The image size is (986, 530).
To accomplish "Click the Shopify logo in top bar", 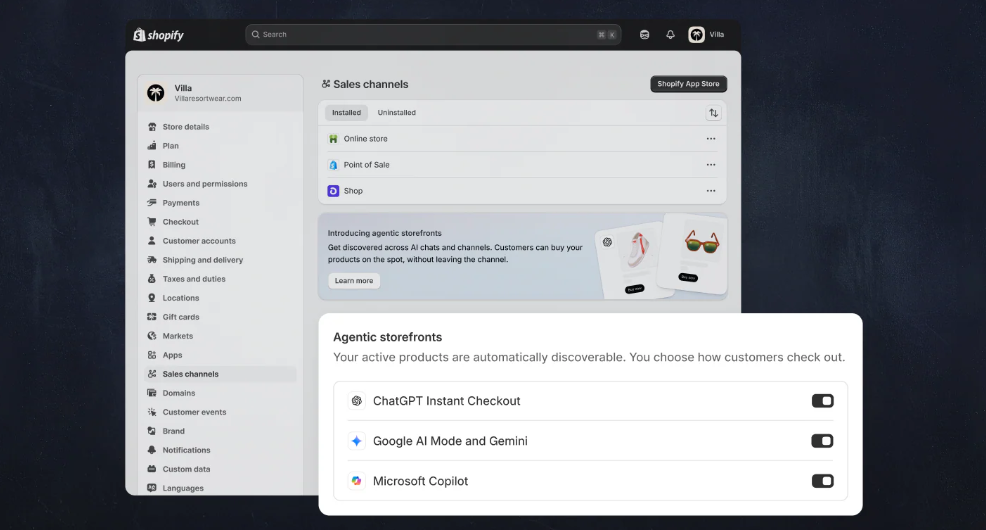I will point(159,35).
